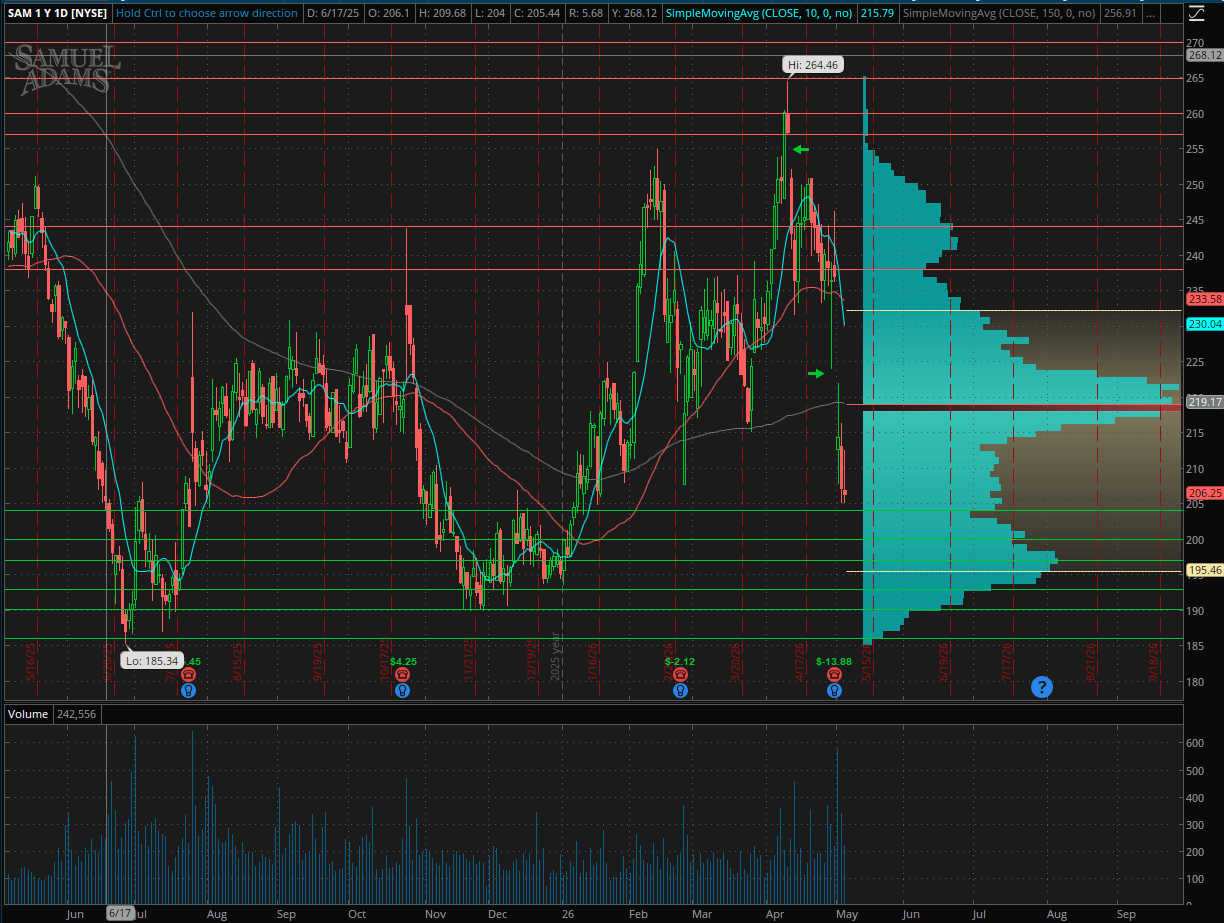Click the SAM 1 Y 1D [NYSE] chart title
The height and width of the screenshot is (923, 1224).
[x=56, y=13]
